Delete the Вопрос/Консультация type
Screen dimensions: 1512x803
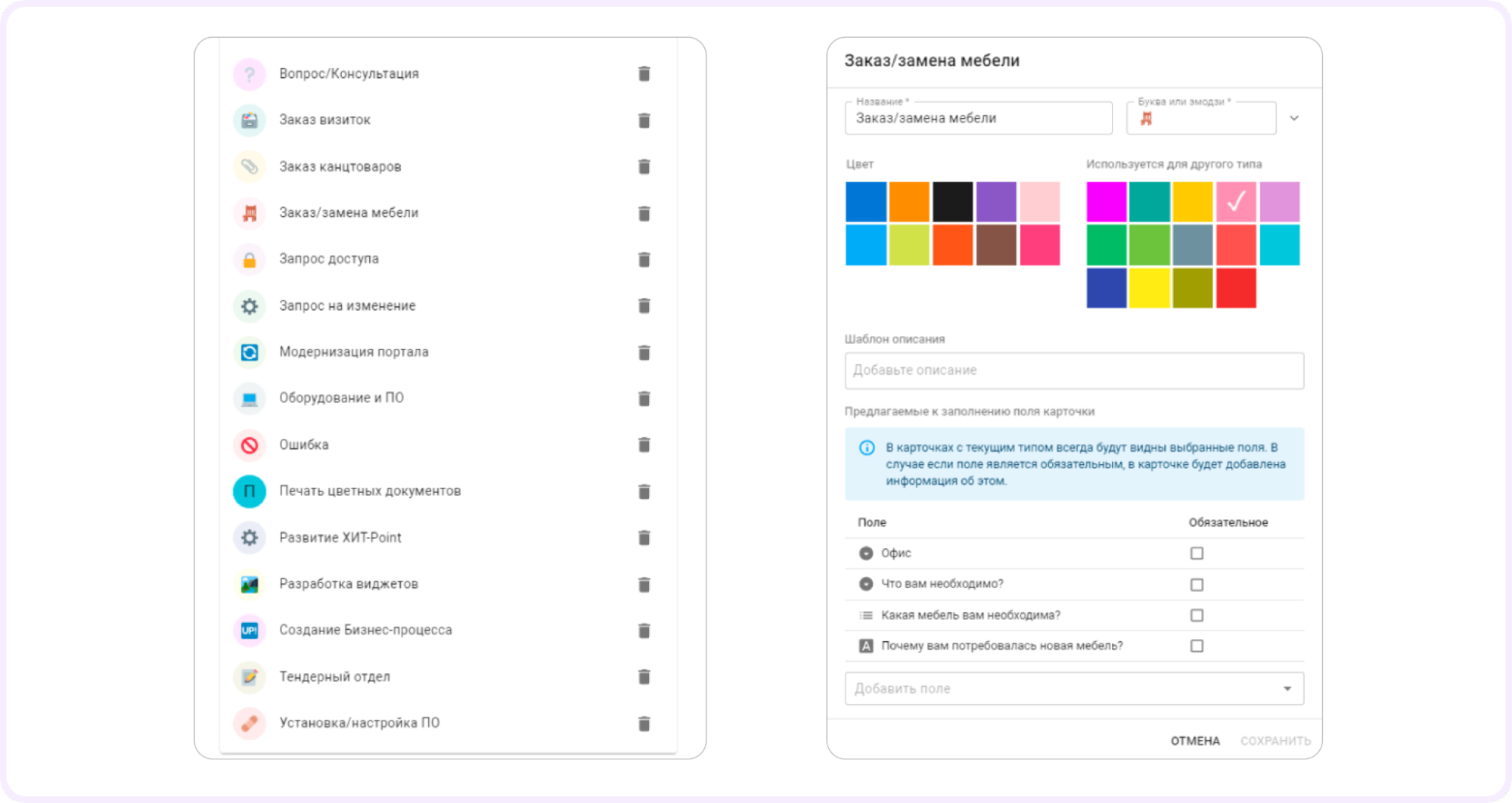point(644,73)
